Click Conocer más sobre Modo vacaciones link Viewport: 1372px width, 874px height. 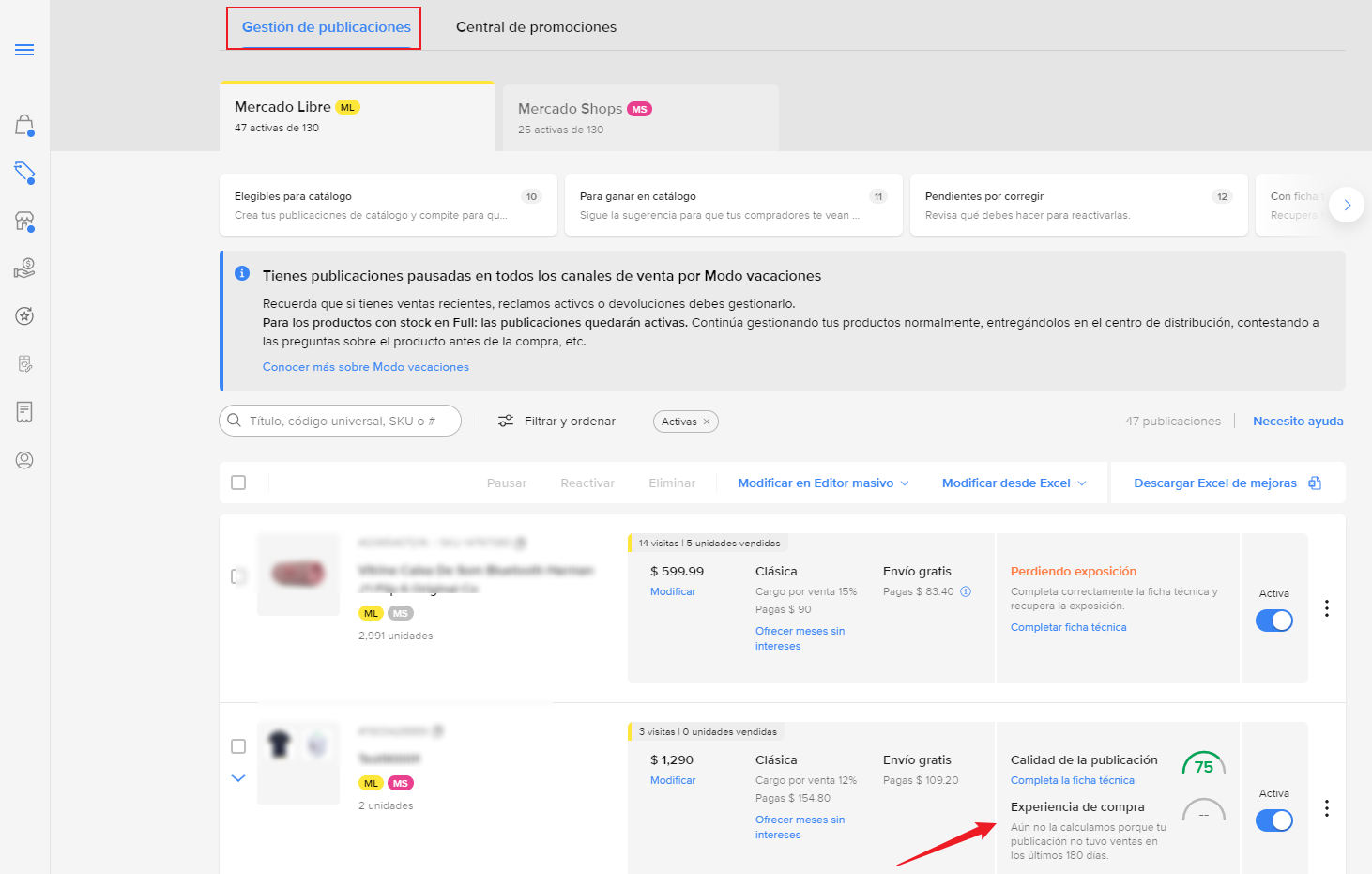click(366, 367)
